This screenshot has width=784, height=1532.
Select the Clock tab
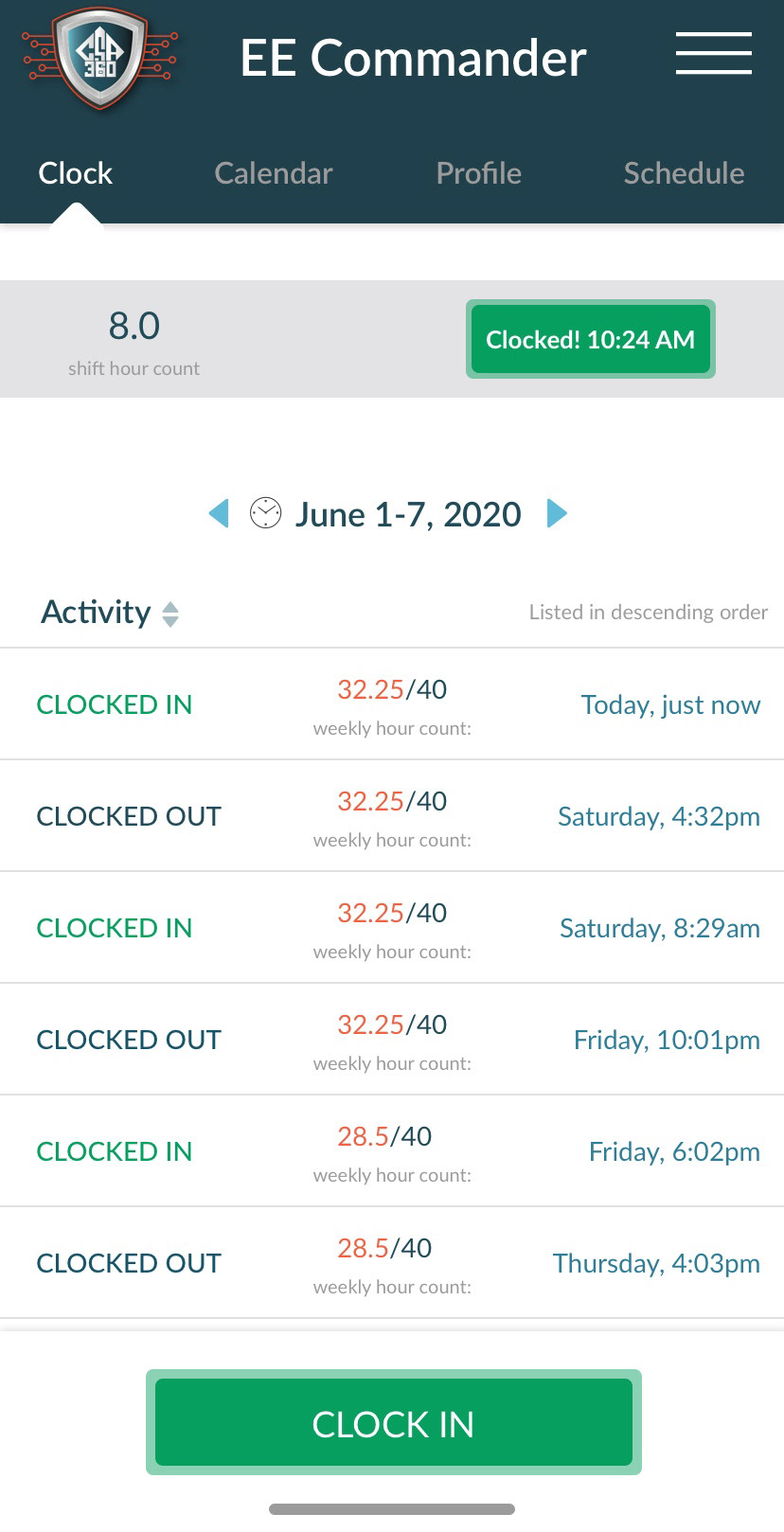[x=75, y=173]
